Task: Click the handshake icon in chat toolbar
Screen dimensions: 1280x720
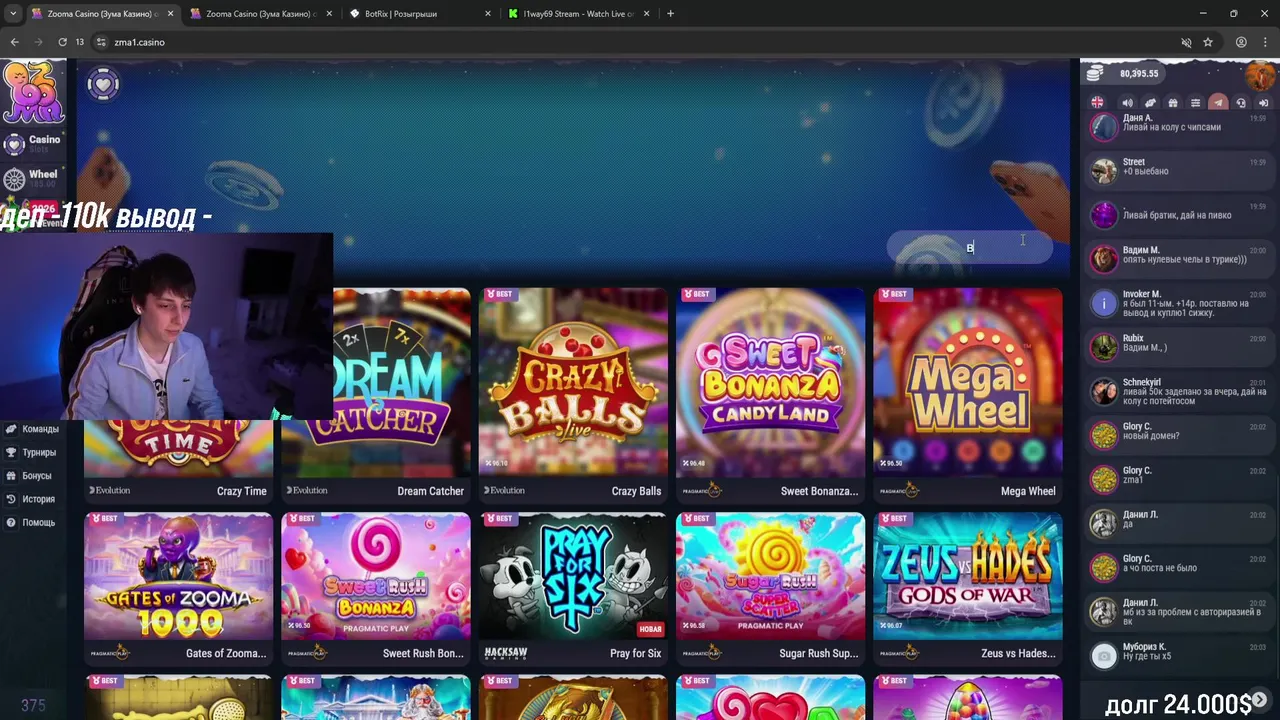Action: pos(1150,103)
